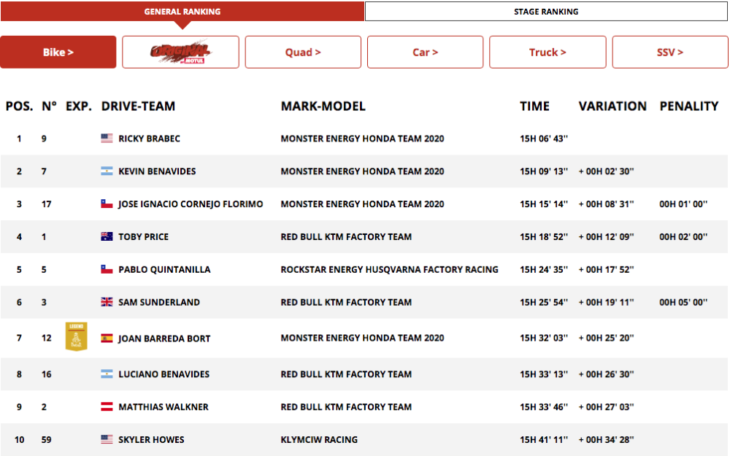Click the Australian flag beside Toby Price

tap(107, 237)
